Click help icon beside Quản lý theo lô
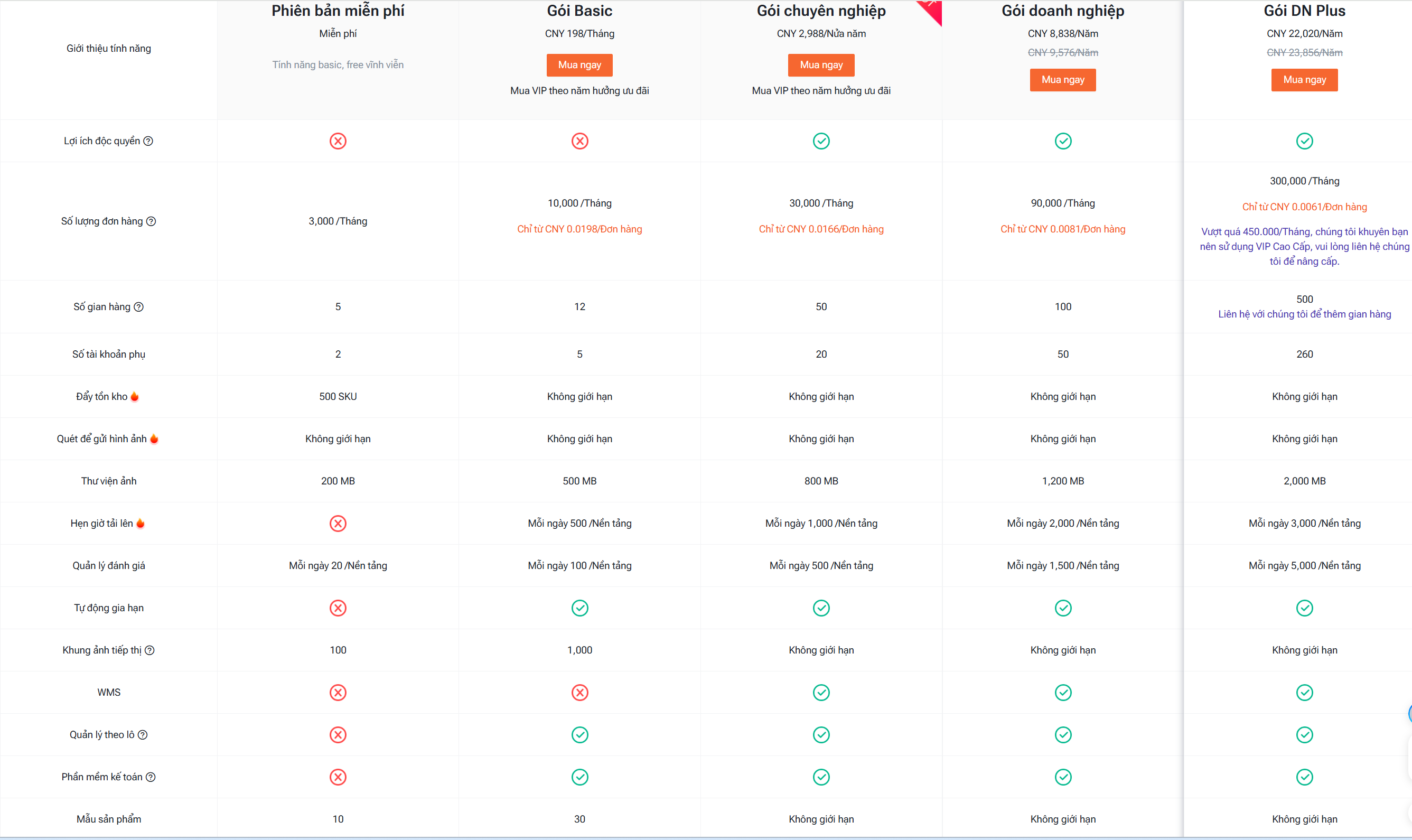 [x=143, y=735]
